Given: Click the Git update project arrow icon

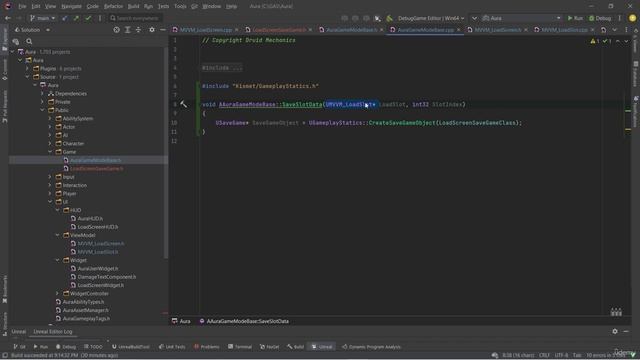Looking at the screenshot, I should click(x=64, y=18).
